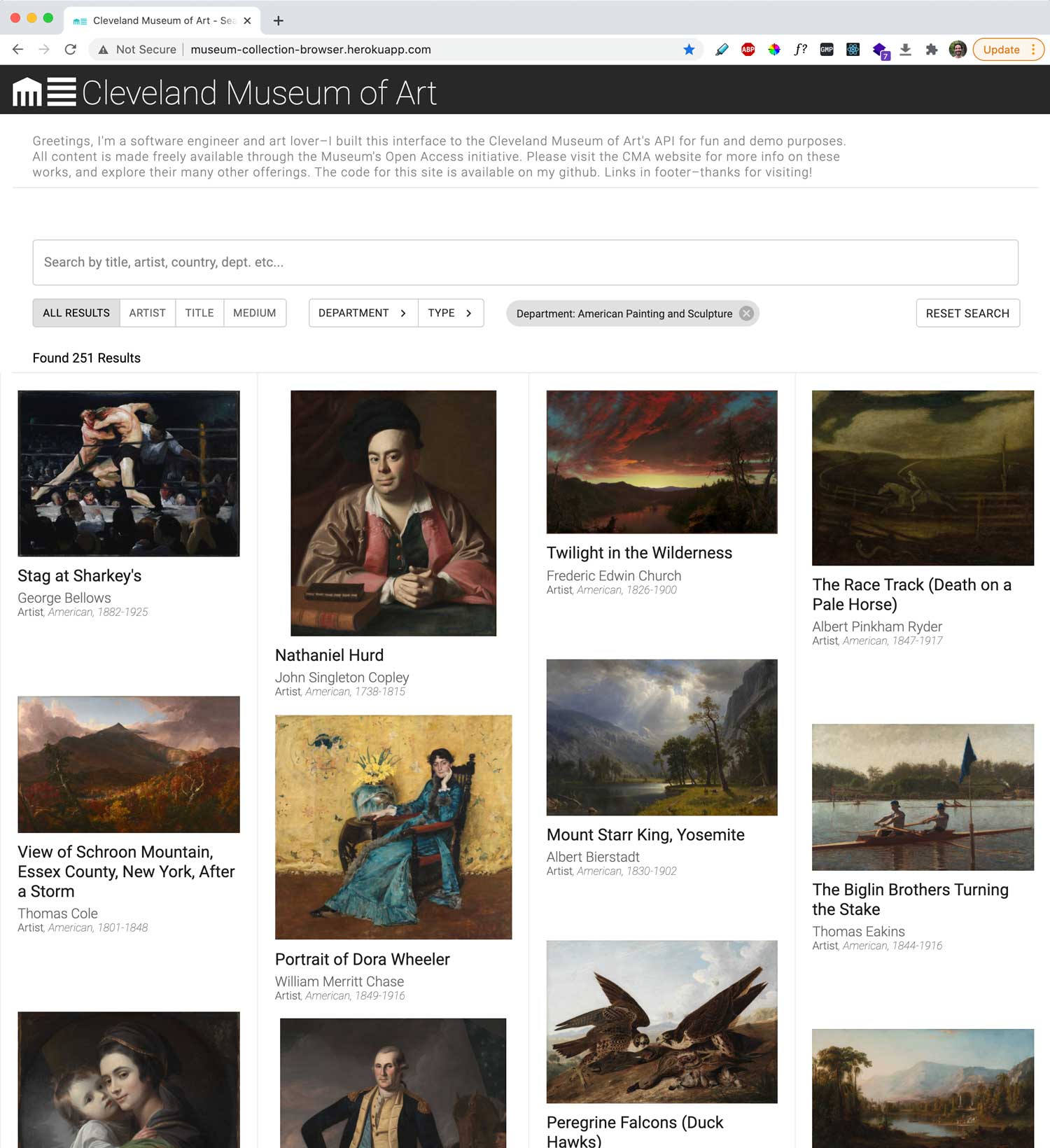Open the George Washington portrait thumbnail
The width and height of the screenshot is (1050, 1148).
click(393, 1083)
